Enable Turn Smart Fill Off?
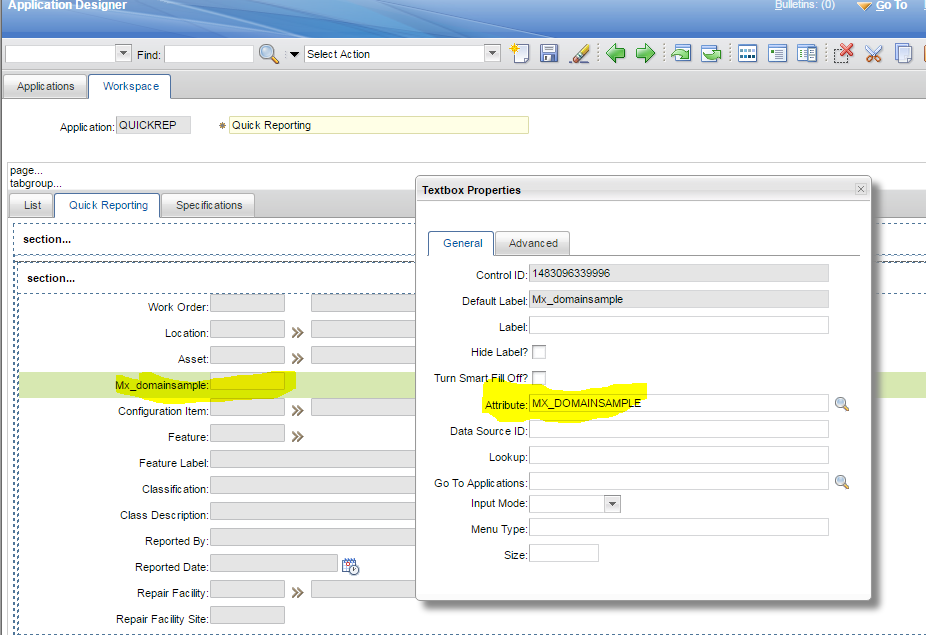This screenshot has height=635, width=926. click(537, 377)
